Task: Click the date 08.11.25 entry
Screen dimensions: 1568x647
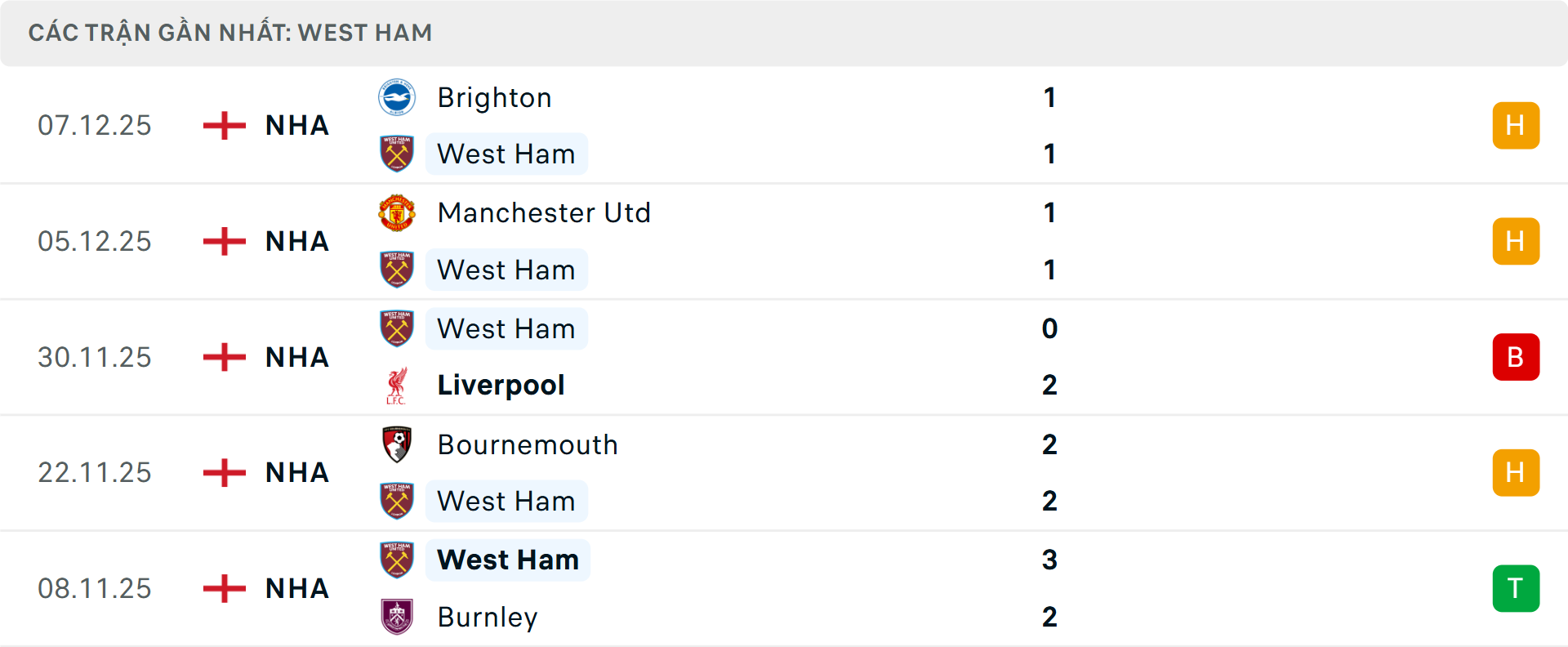Action: pos(95,588)
